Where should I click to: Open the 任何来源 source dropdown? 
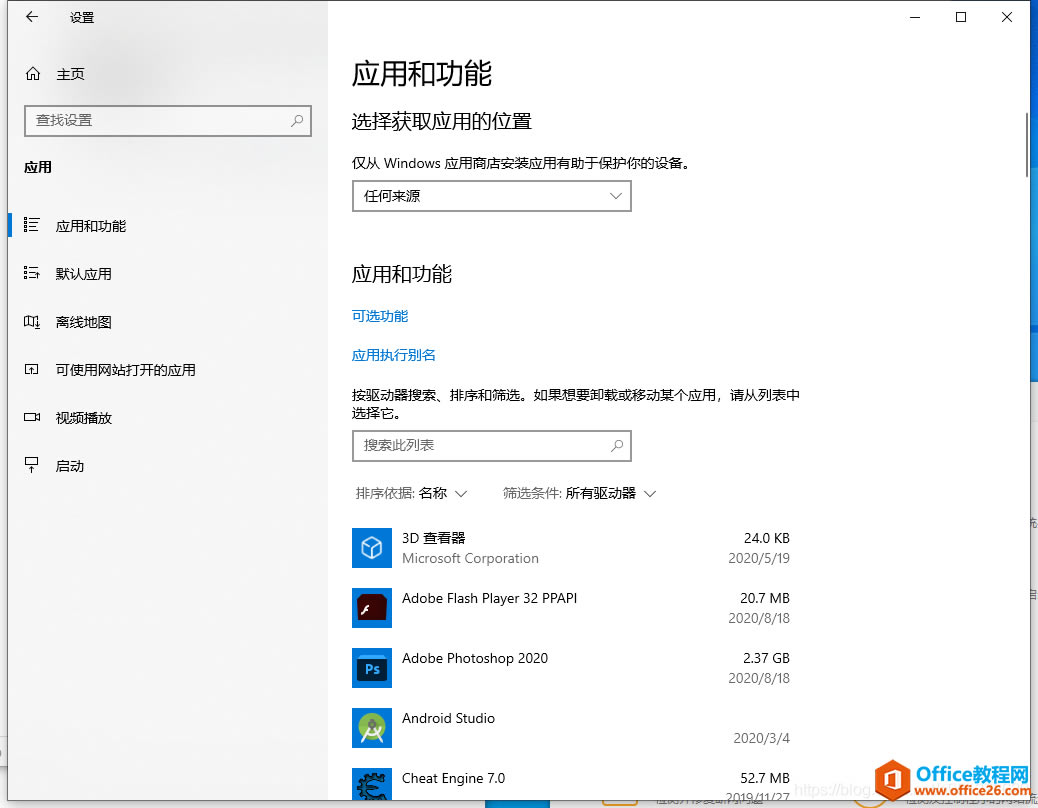(x=491, y=196)
